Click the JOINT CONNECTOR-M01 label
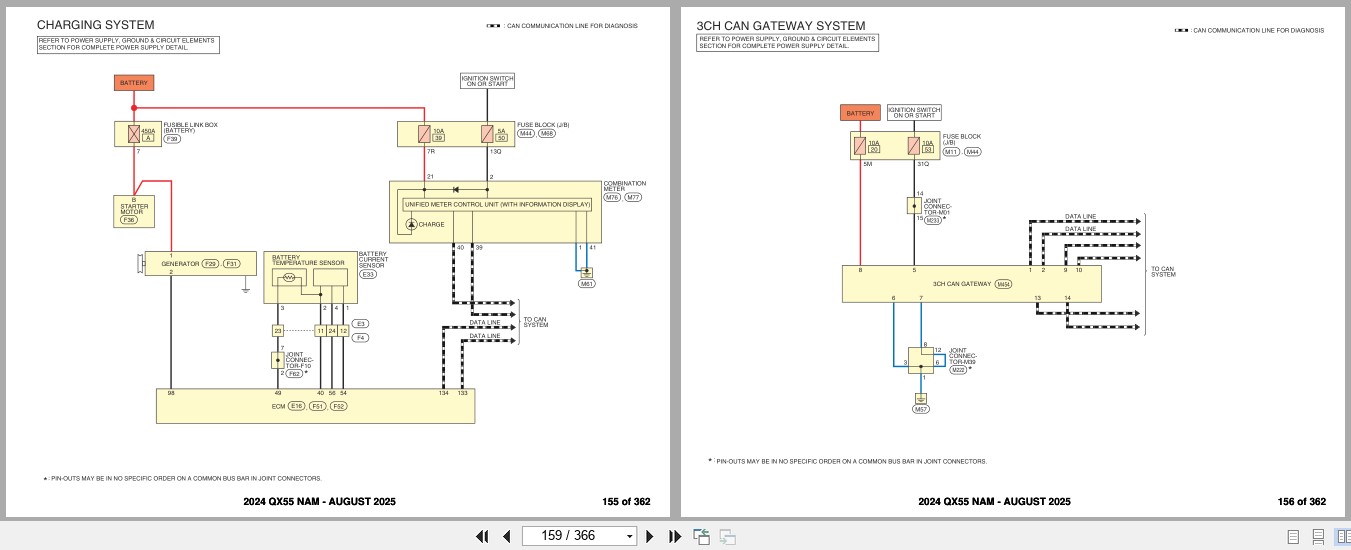This screenshot has height=550, width=1351. click(x=938, y=206)
